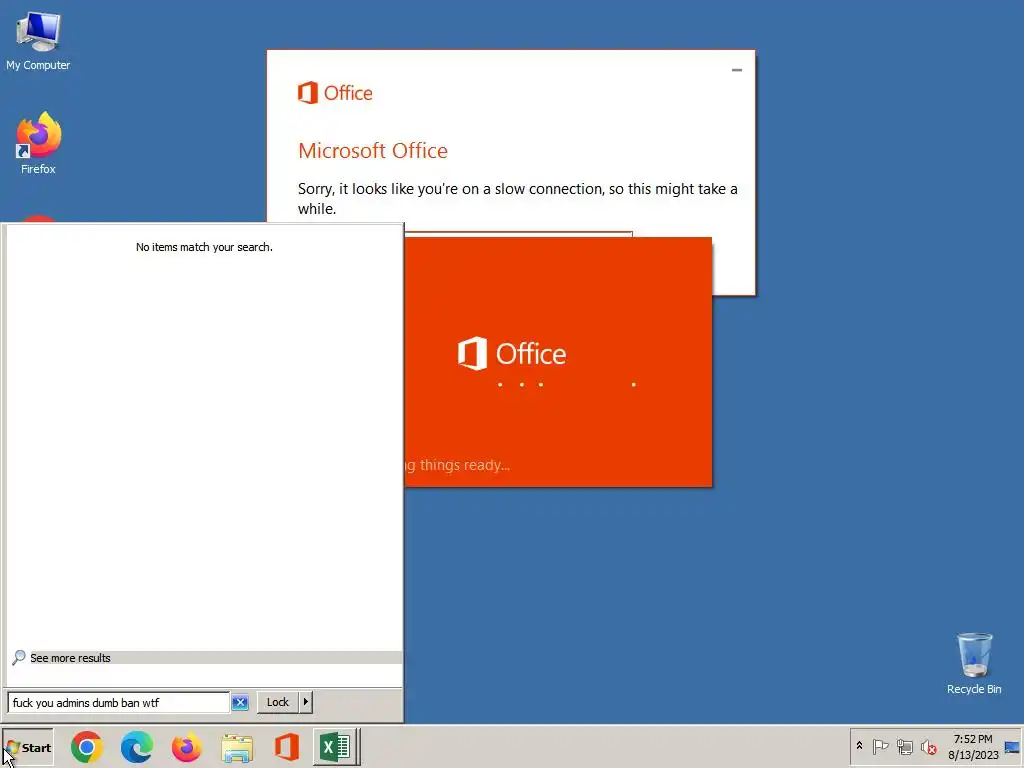
Task: Open Microsoft Edge from the taskbar
Action: pos(136,748)
